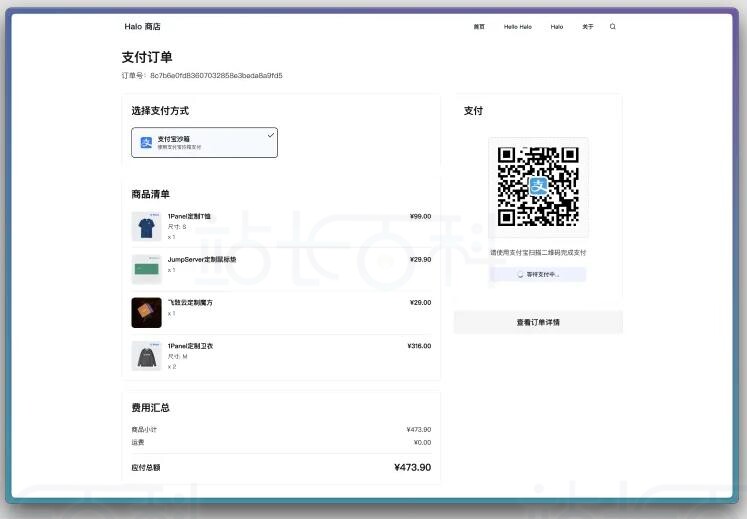Click the 应付总额 label

pos(146,468)
